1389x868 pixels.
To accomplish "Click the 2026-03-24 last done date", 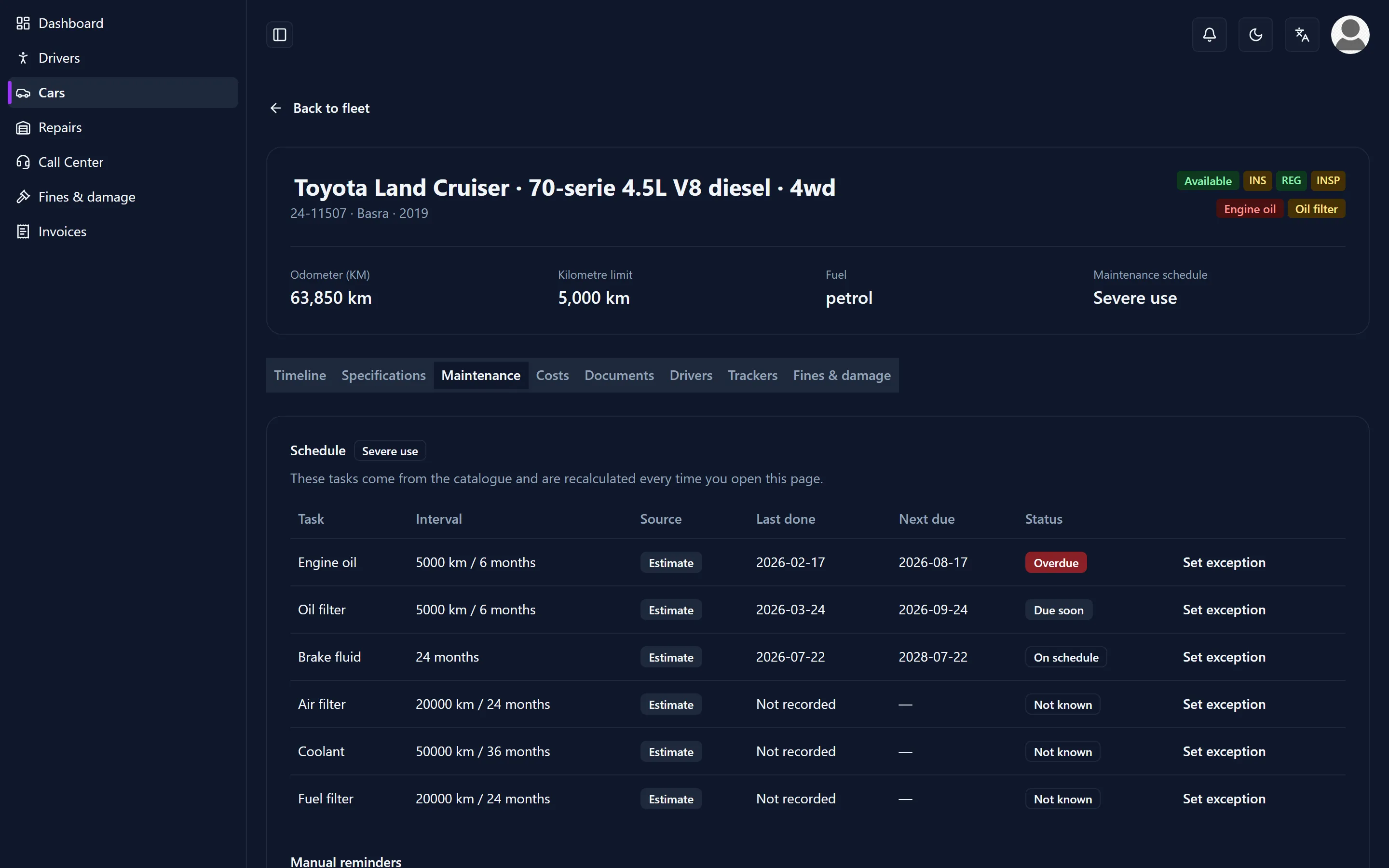I will click(790, 610).
